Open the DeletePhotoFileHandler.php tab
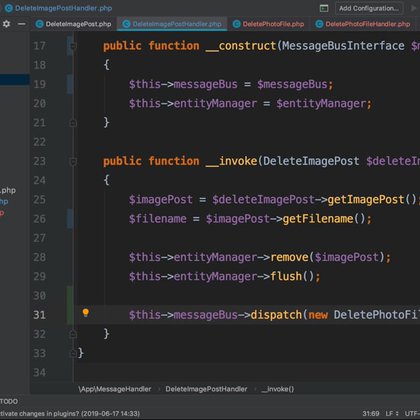The width and height of the screenshot is (420, 420). pyautogui.click(x=363, y=24)
